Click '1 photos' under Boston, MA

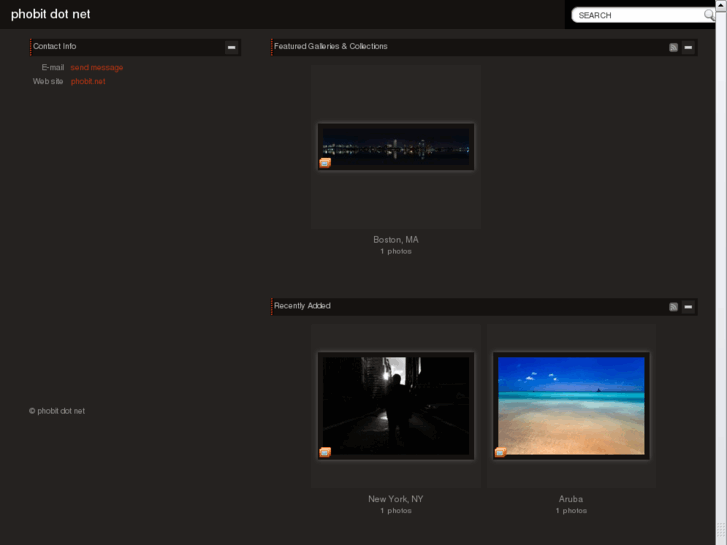tap(396, 251)
